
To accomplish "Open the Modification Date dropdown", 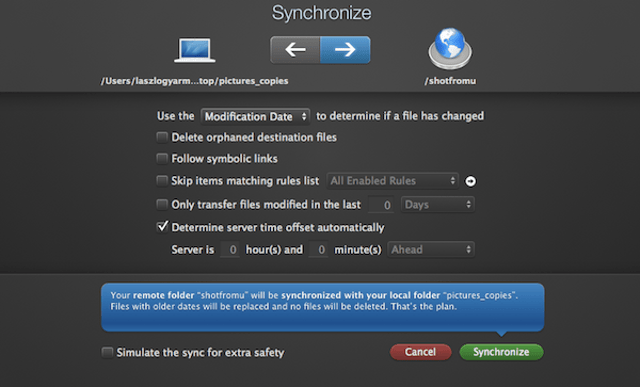I will pos(255,116).
